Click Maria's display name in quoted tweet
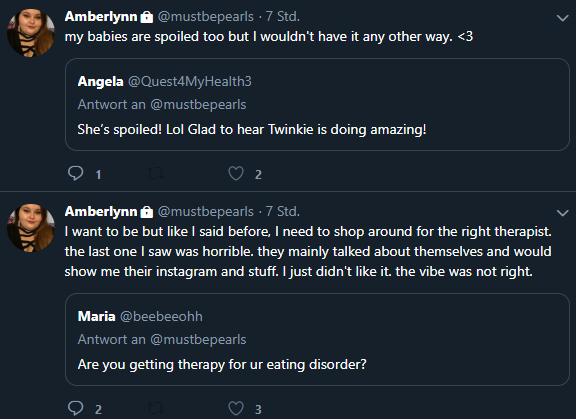The width and height of the screenshot is (576, 419). coord(97,317)
